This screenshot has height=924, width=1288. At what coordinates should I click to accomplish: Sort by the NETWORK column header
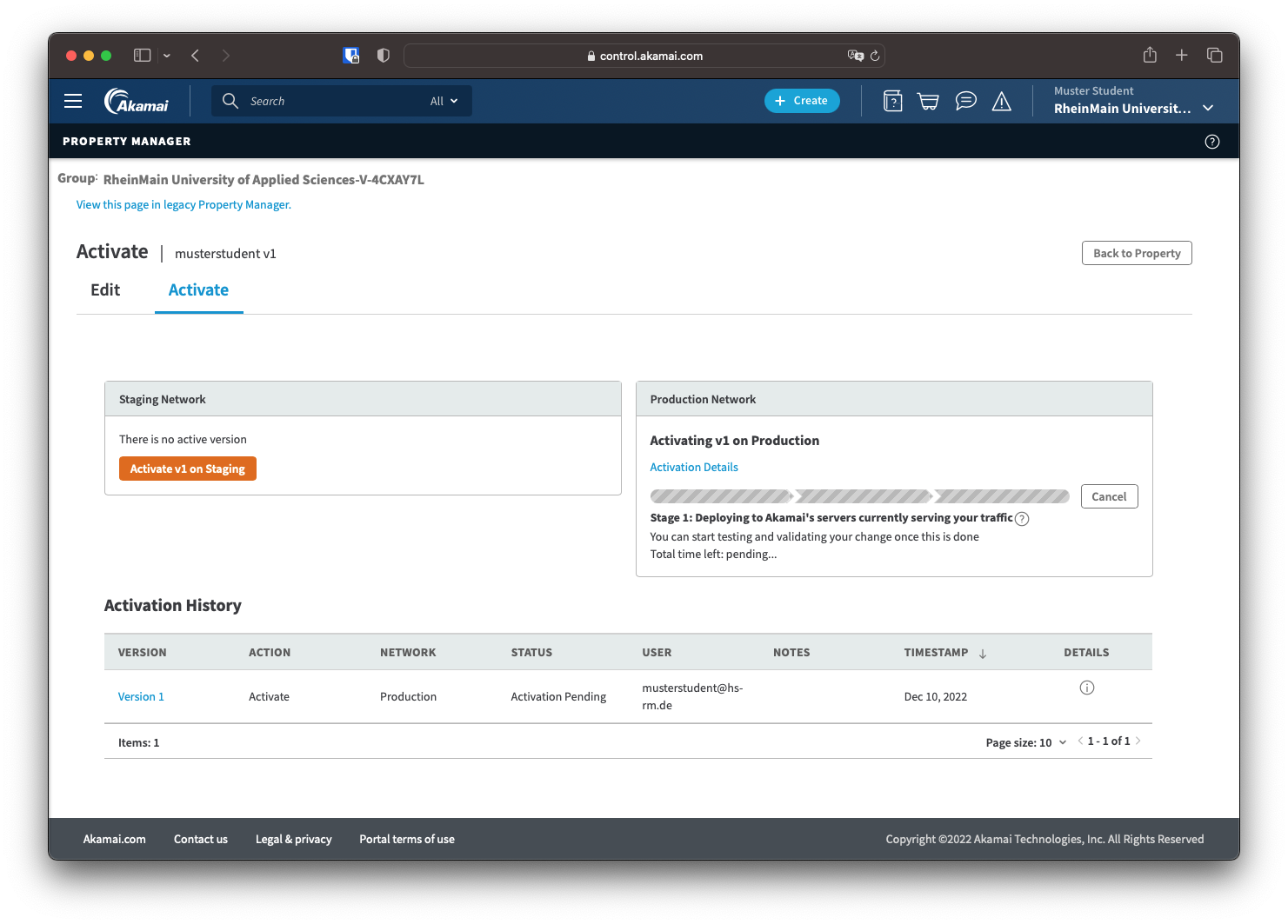(x=408, y=653)
